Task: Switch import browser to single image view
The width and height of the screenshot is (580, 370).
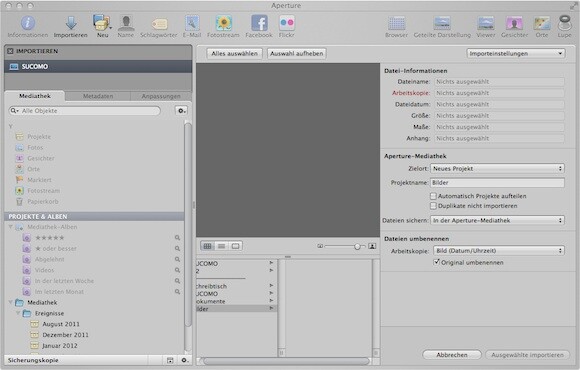Action: 235,246
